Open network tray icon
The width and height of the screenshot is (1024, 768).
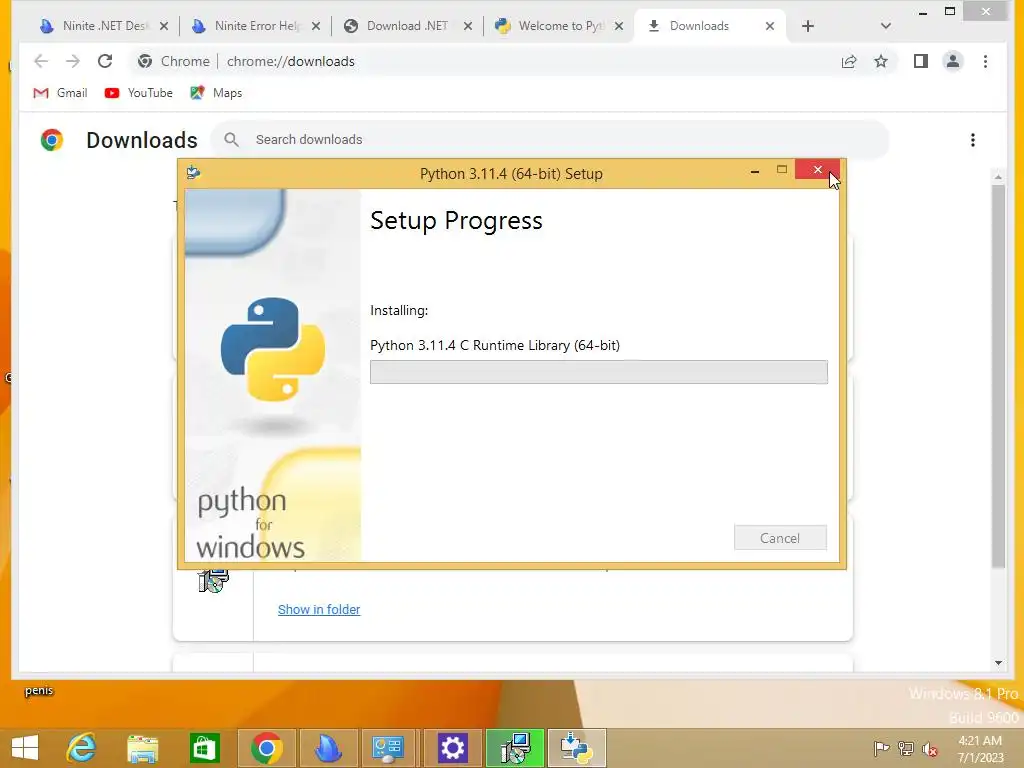[906, 748]
